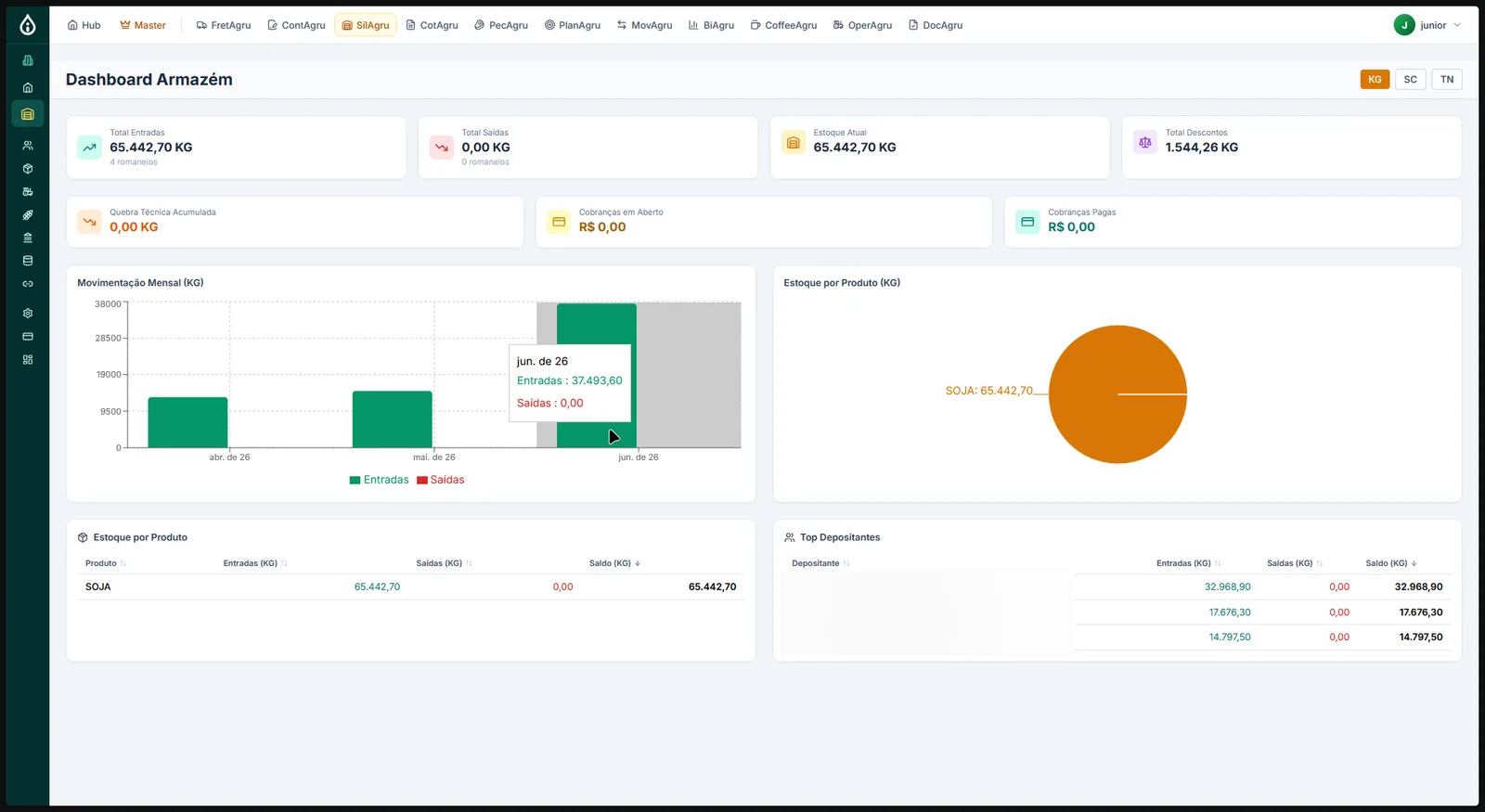Select the active SilAgru tab

point(366,25)
